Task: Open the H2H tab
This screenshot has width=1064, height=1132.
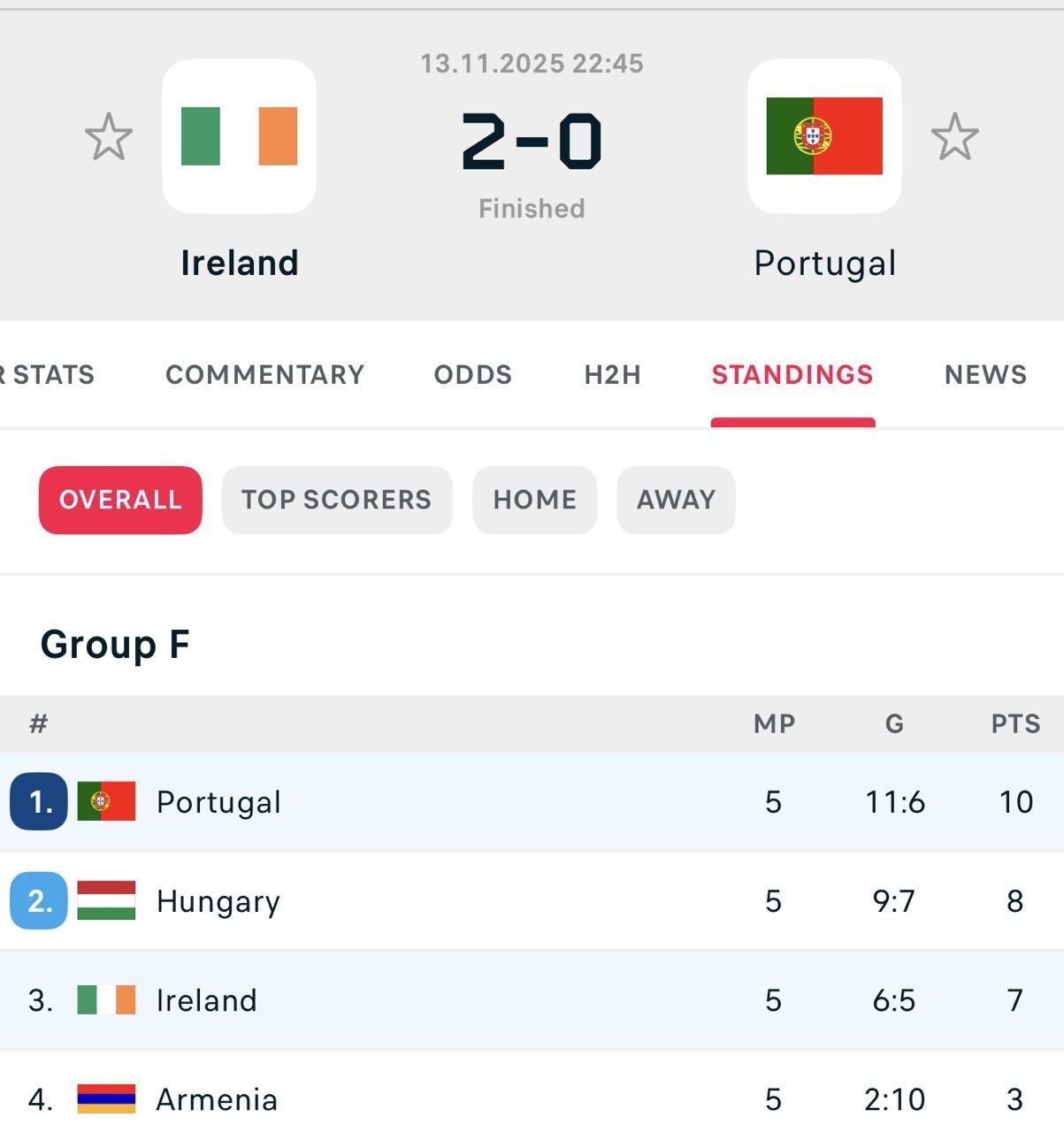Action: (612, 375)
